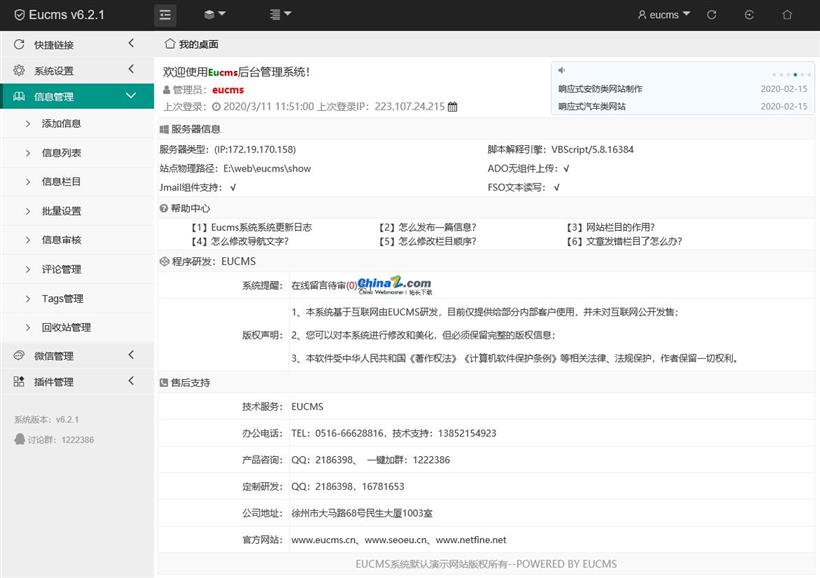The width and height of the screenshot is (820, 578).
Task: Click the QQ penguin icon by 讨论群
Action: (20, 439)
